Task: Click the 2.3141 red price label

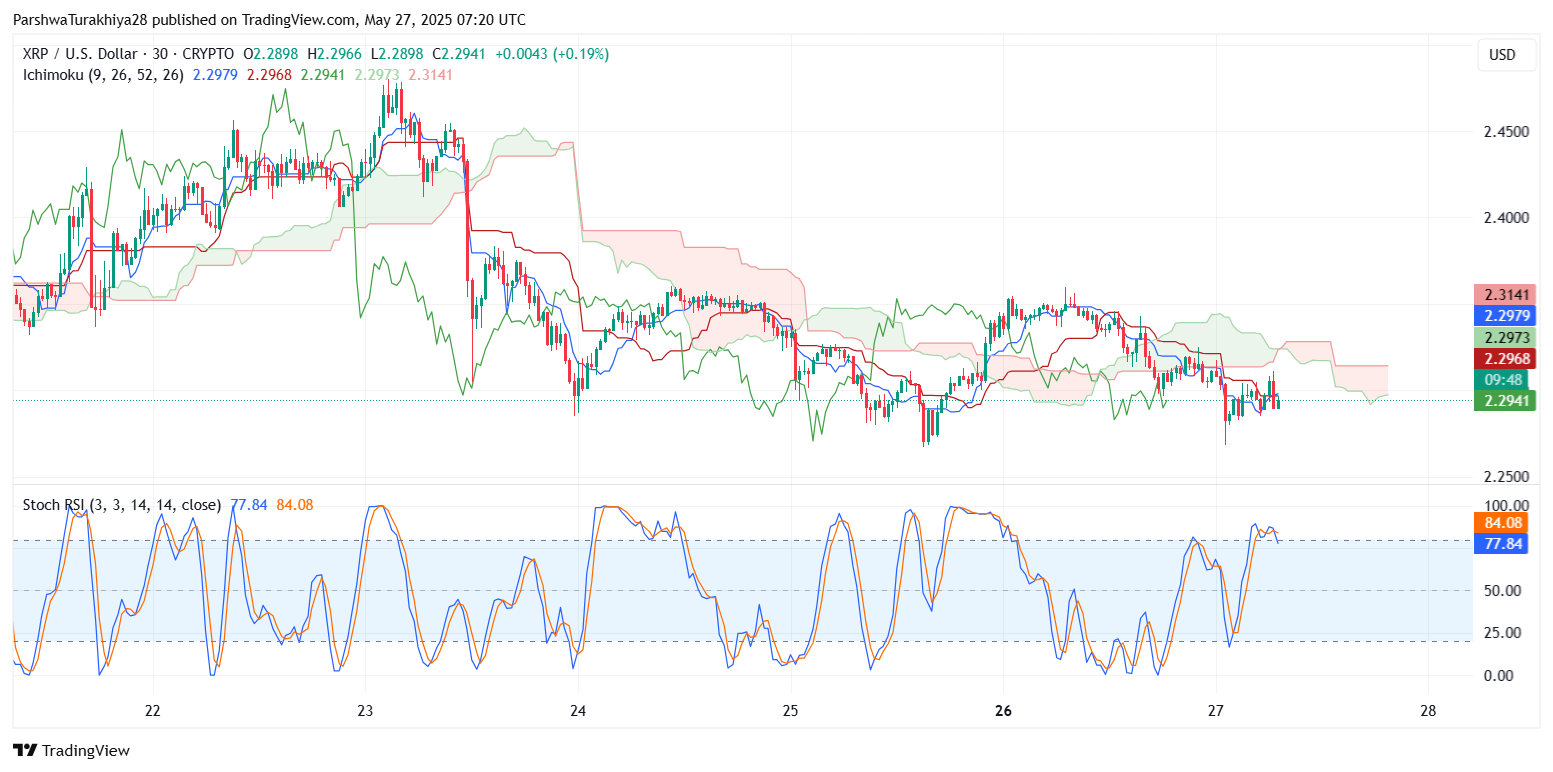Action: (1502, 294)
